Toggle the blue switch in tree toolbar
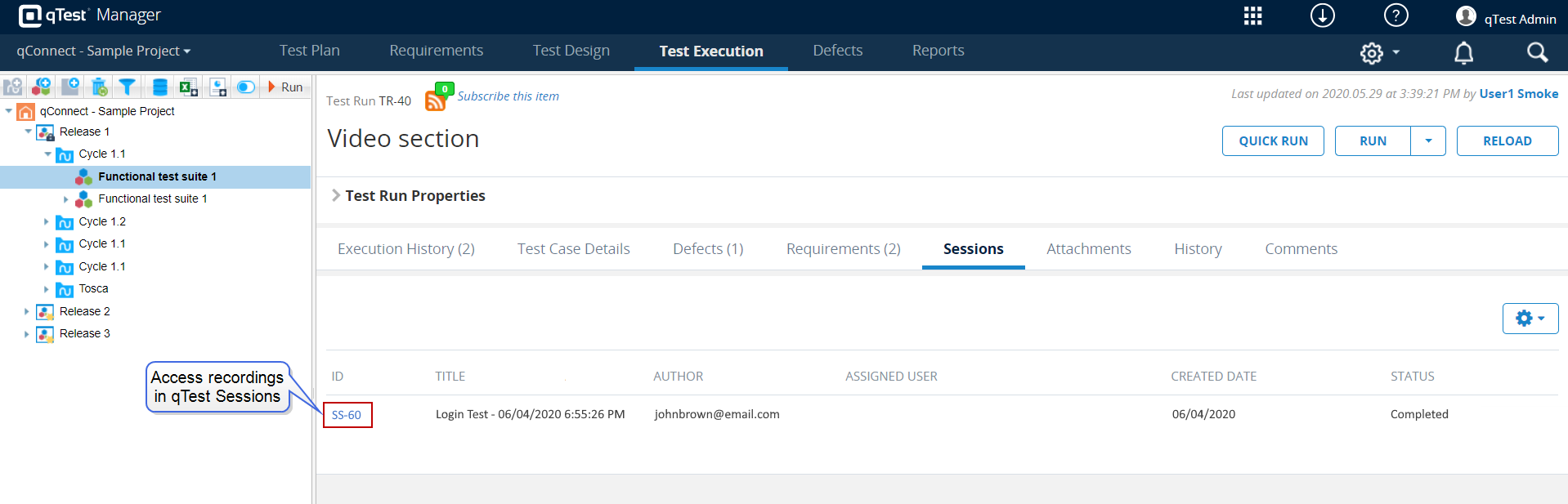Image resolution: width=1568 pixels, height=504 pixels. coord(245,87)
